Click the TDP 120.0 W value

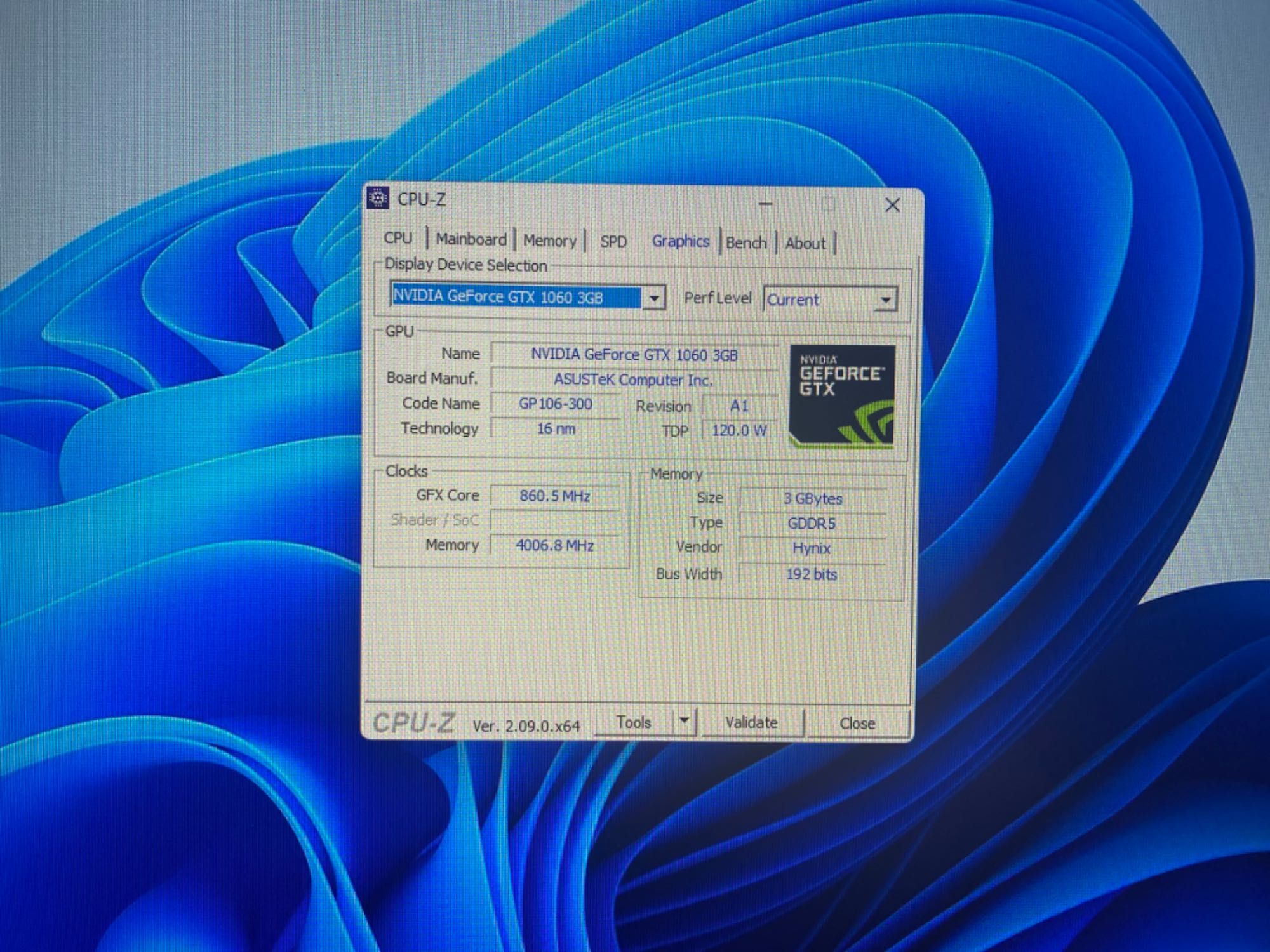[x=739, y=431]
